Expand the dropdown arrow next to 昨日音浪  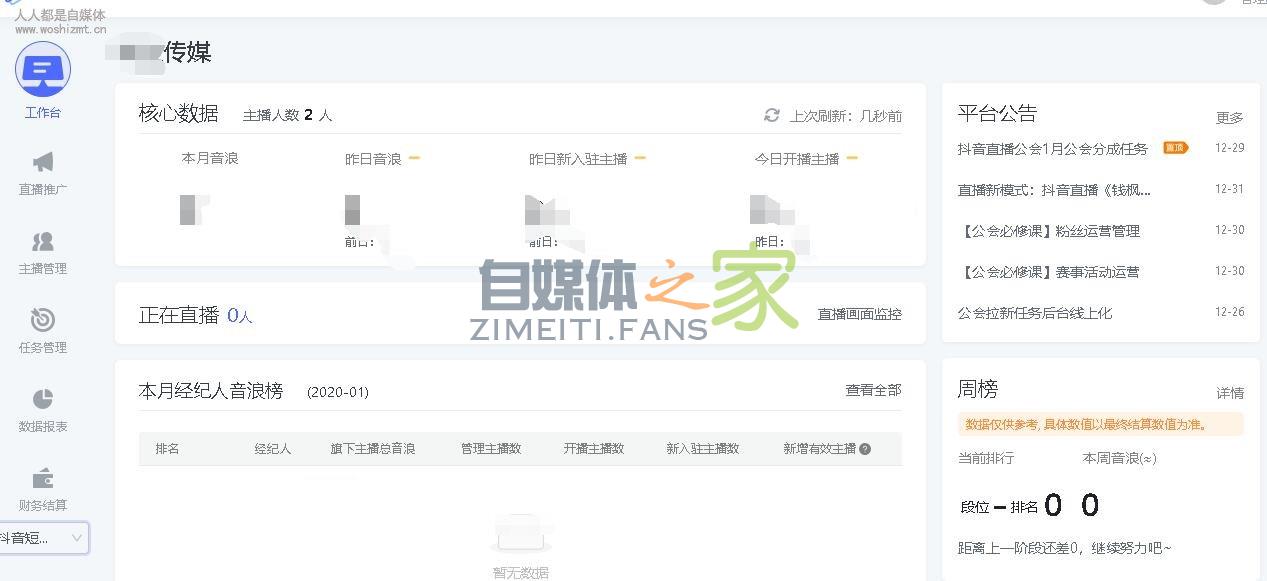pos(416,157)
